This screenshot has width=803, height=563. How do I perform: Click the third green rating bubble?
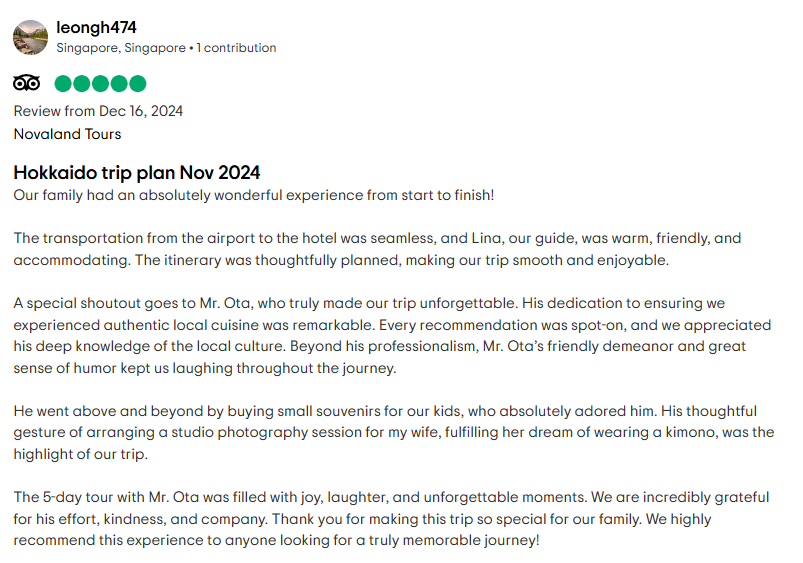pyautogui.click(x=100, y=84)
